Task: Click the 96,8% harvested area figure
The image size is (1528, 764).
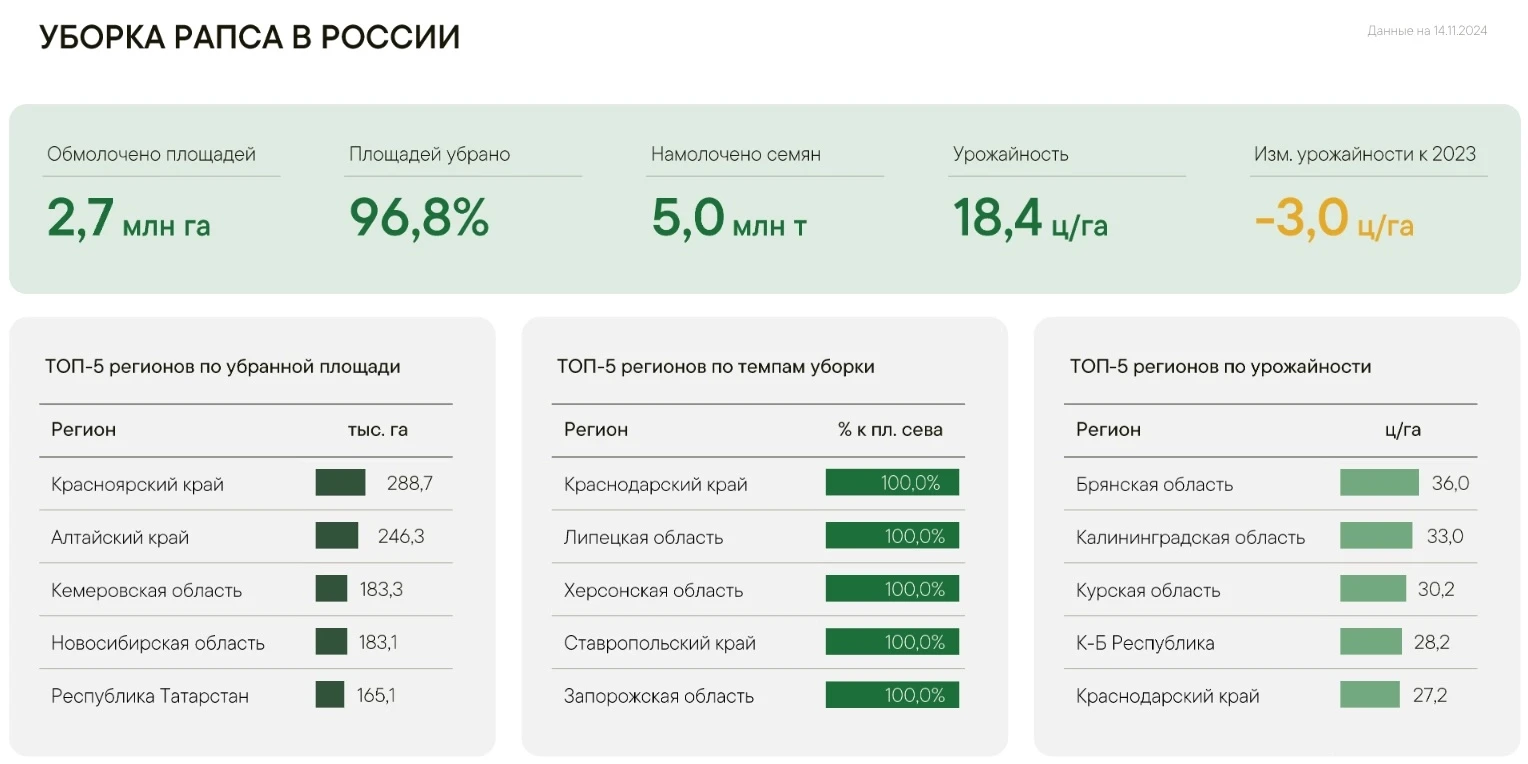Action: [x=419, y=218]
